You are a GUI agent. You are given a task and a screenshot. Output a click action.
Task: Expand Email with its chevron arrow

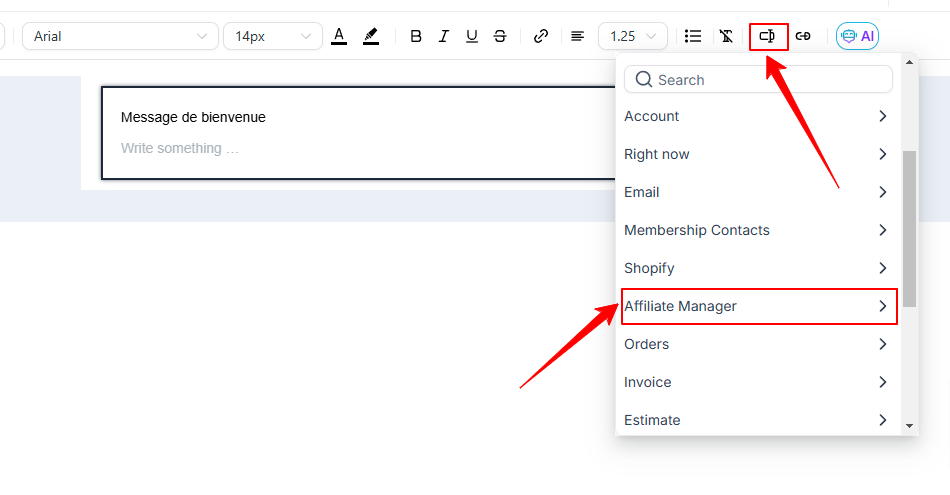click(883, 192)
